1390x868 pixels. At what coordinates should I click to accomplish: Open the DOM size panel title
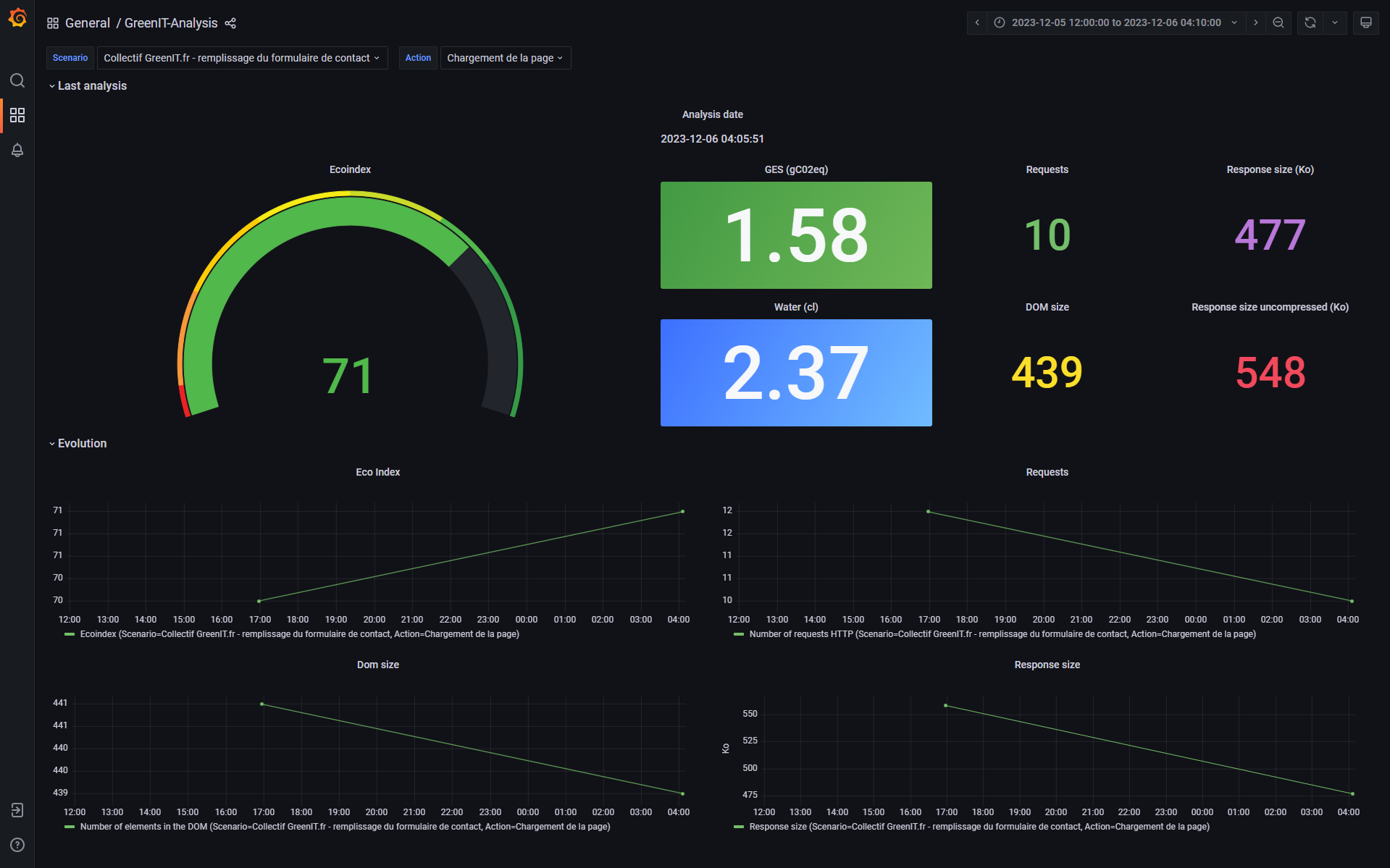[1047, 307]
